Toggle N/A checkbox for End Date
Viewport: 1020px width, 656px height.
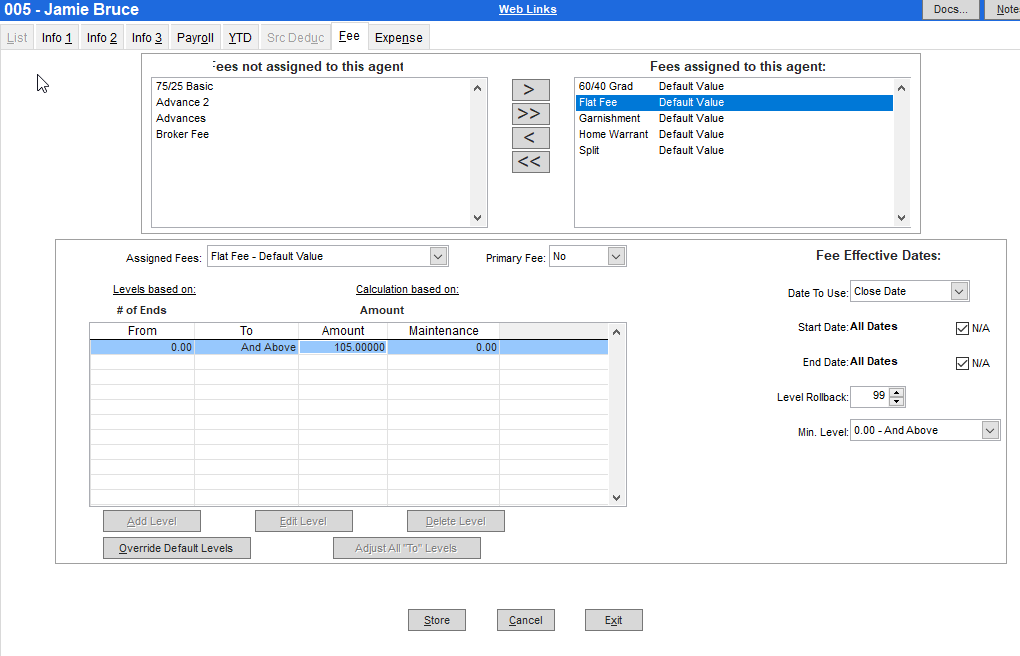pyautogui.click(x=960, y=362)
